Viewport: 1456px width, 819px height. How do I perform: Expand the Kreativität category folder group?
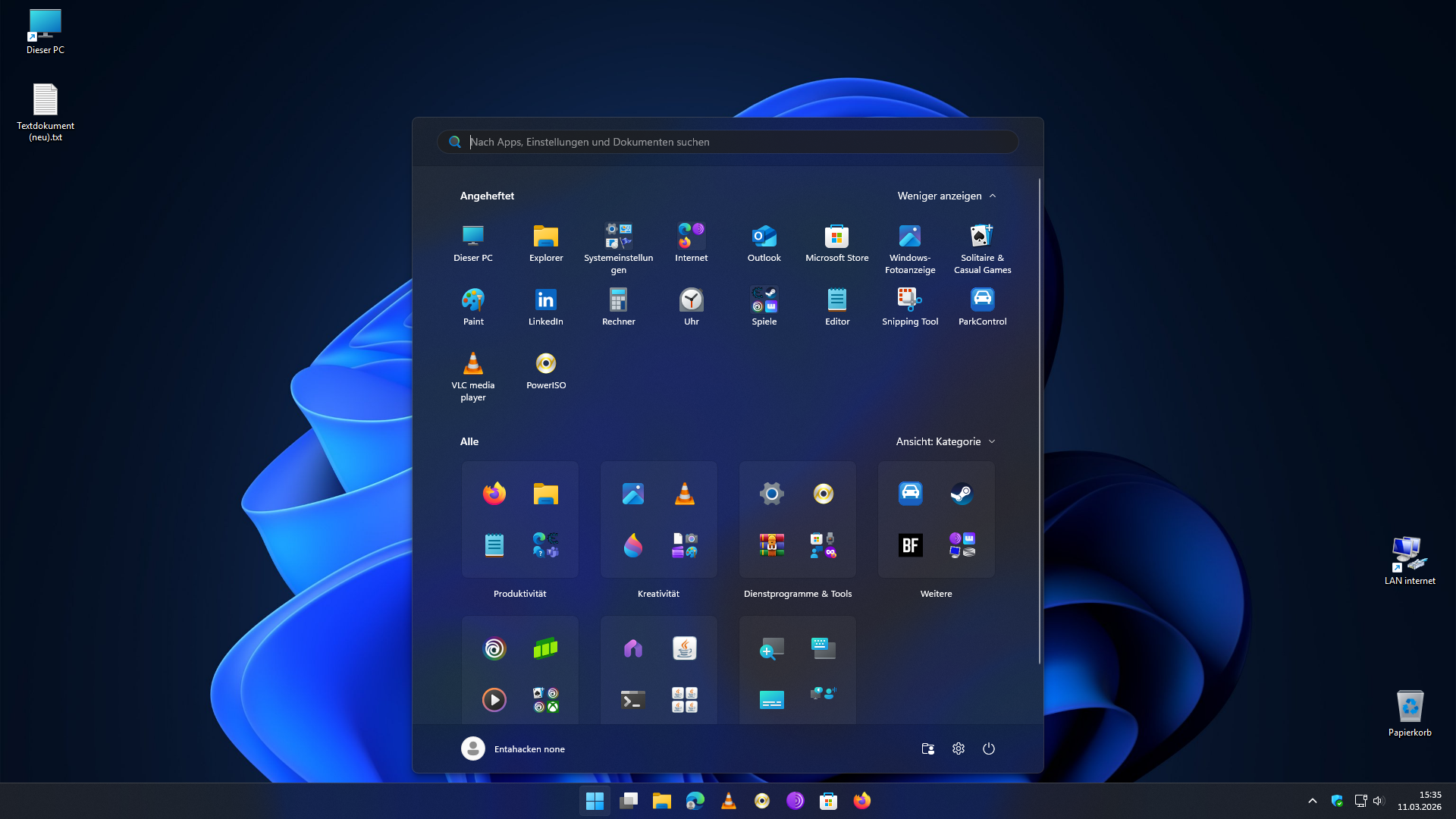pyautogui.click(x=685, y=545)
